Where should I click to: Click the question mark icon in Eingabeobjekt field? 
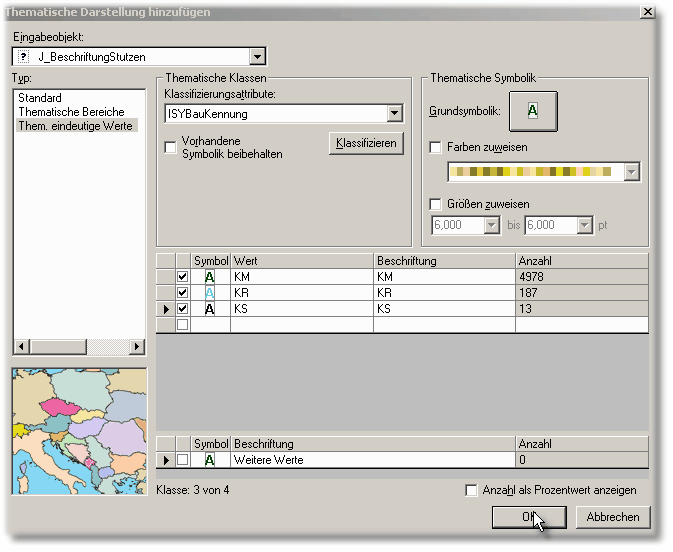(x=23, y=57)
